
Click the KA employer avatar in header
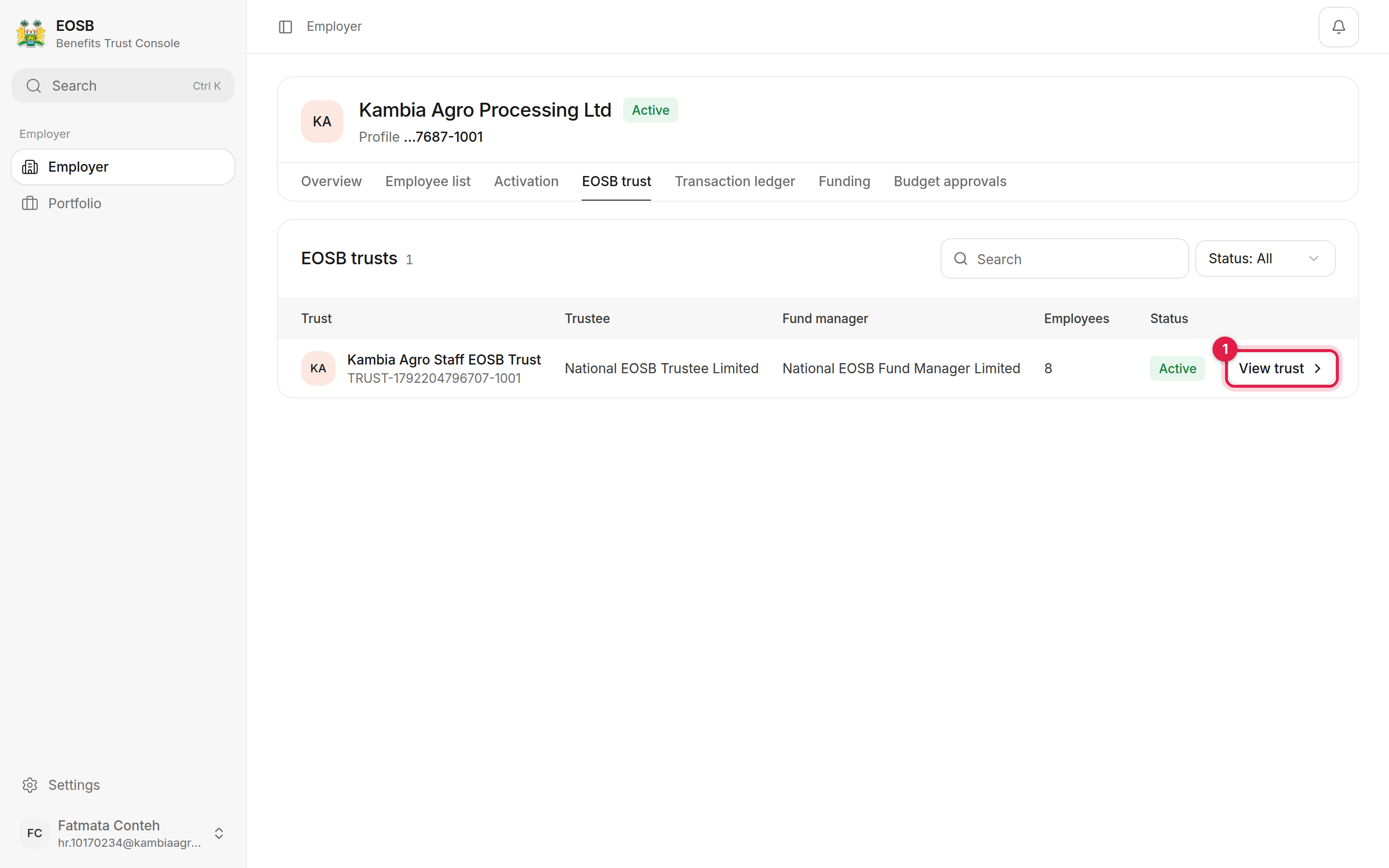coord(322,122)
